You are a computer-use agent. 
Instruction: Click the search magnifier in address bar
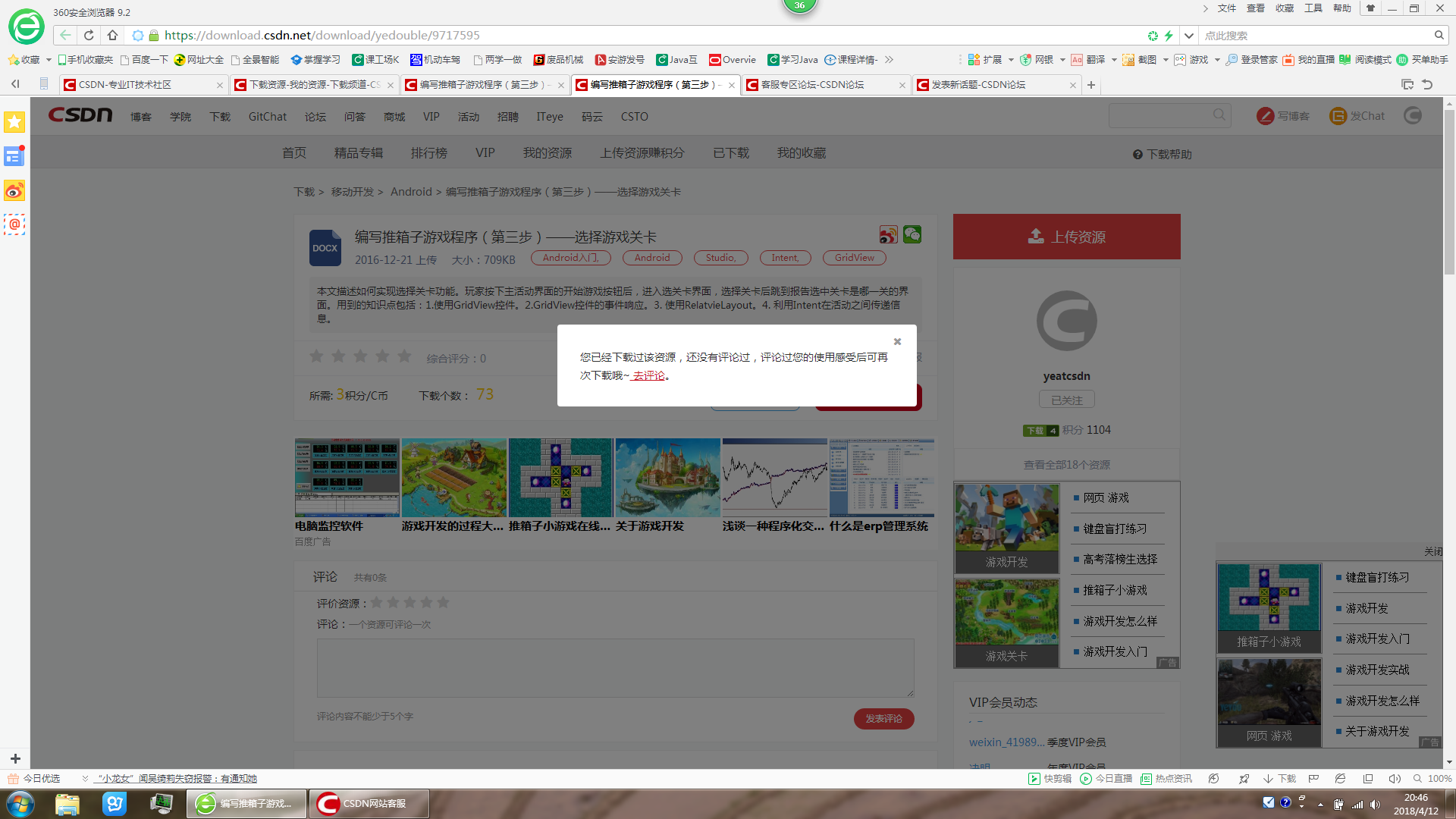point(1439,35)
